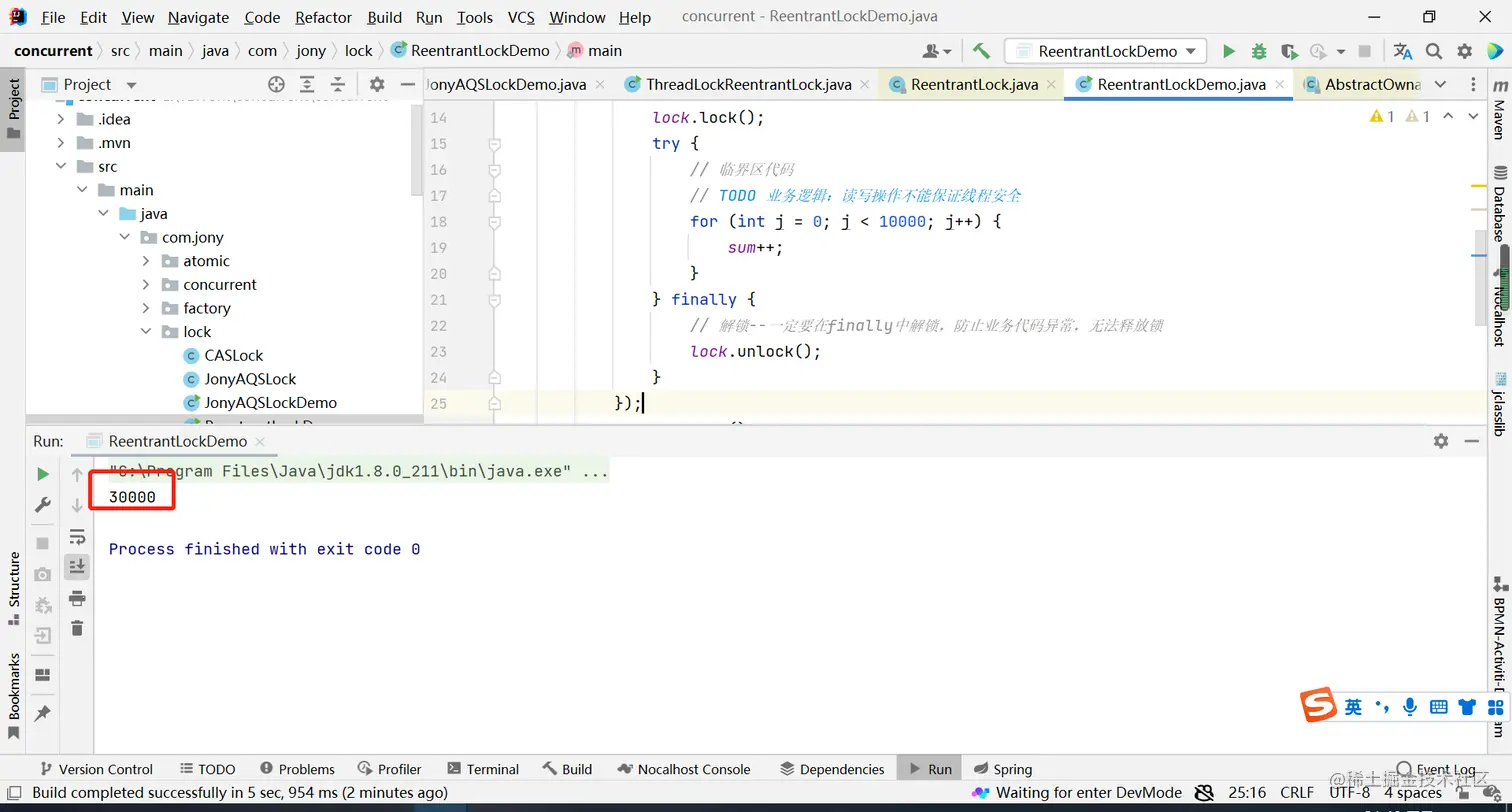Expand the factory package

coord(146,308)
